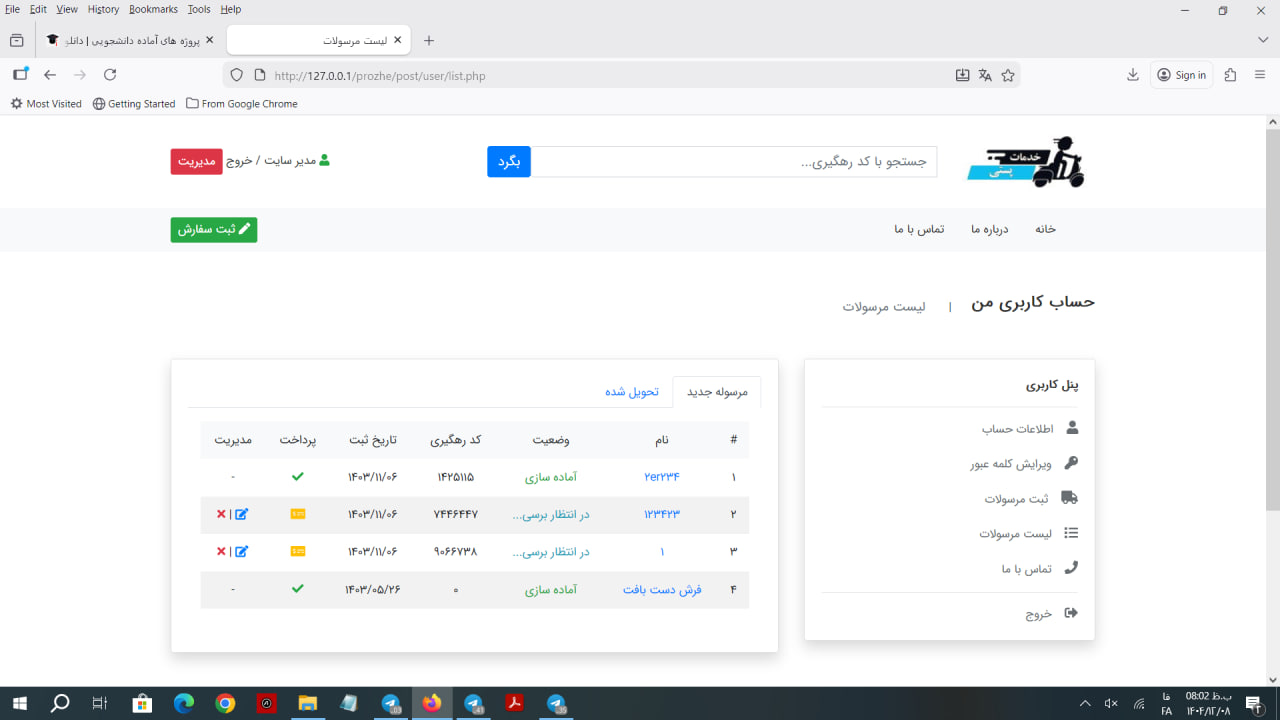
Task: Click the green ثبت سفارش button
Action: (214, 229)
